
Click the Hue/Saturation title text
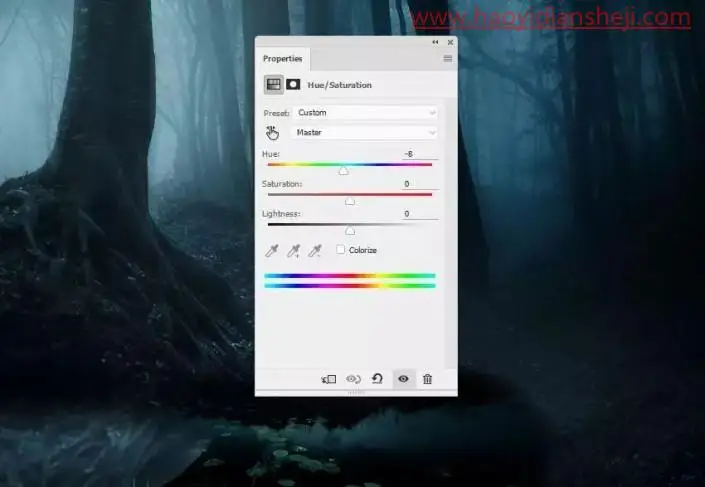click(339, 85)
